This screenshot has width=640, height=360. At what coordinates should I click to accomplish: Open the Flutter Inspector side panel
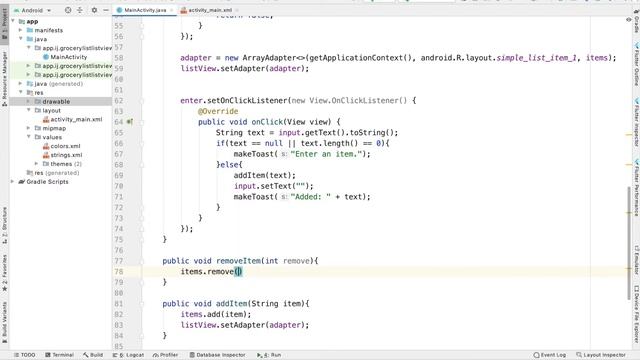[x=636, y=122]
